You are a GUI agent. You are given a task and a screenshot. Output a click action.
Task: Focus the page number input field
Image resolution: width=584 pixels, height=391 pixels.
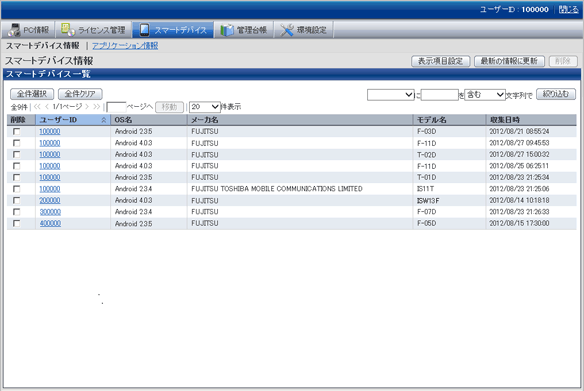click(x=116, y=107)
